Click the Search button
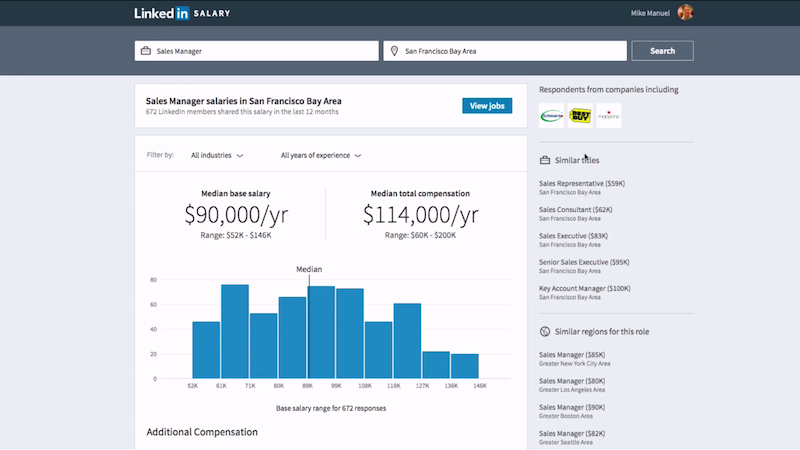The height and width of the screenshot is (450, 800). coord(662,51)
